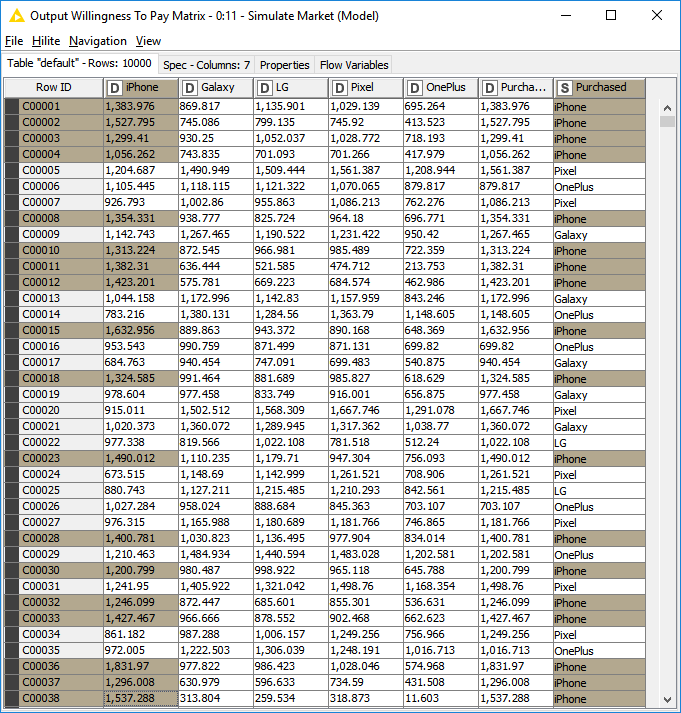Image resolution: width=681 pixels, height=713 pixels.
Task: Click the D type icon in Galaxy header
Action: (x=190, y=88)
